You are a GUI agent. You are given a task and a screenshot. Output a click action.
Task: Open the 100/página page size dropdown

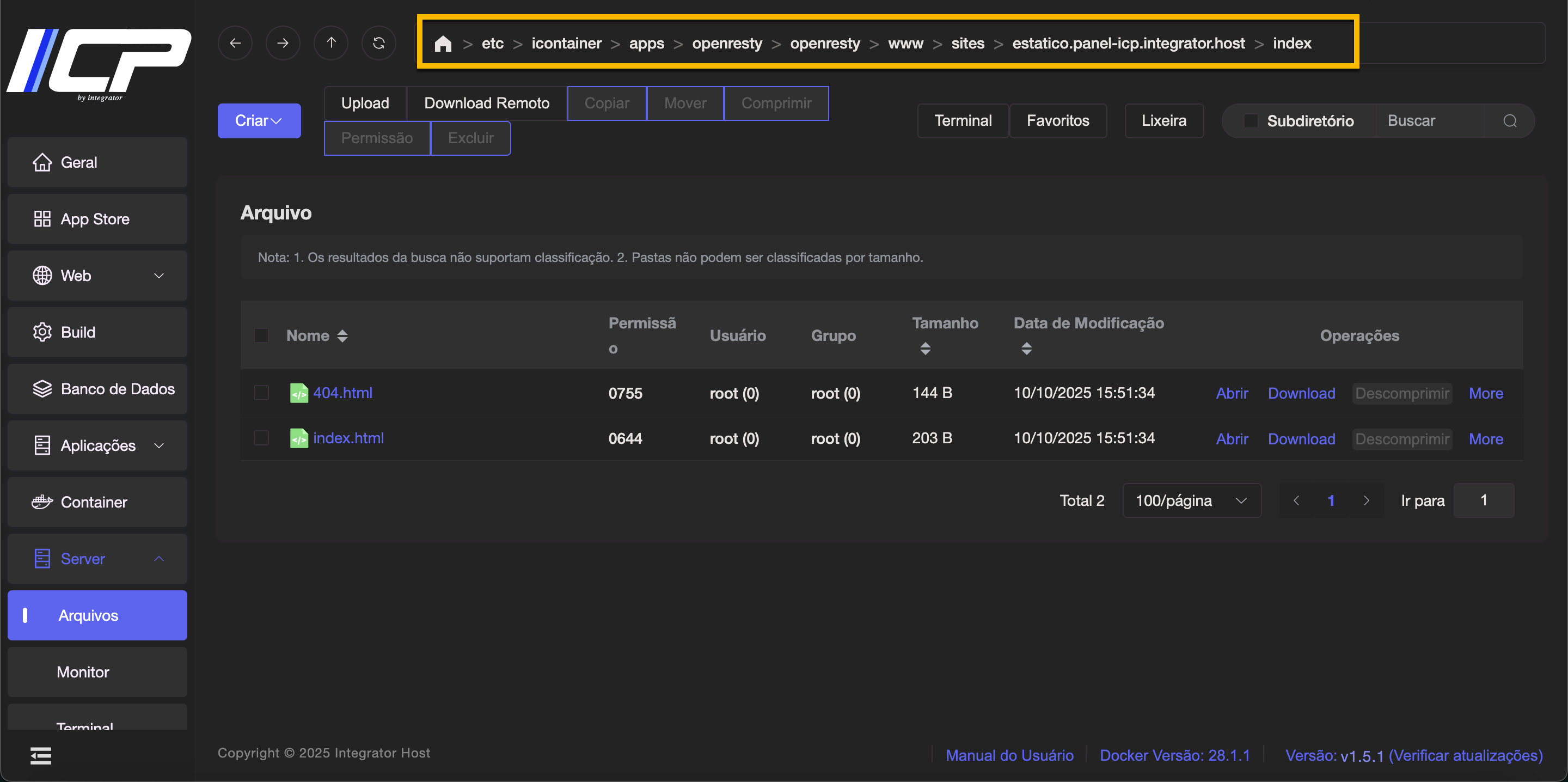[x=1191, y=500]
